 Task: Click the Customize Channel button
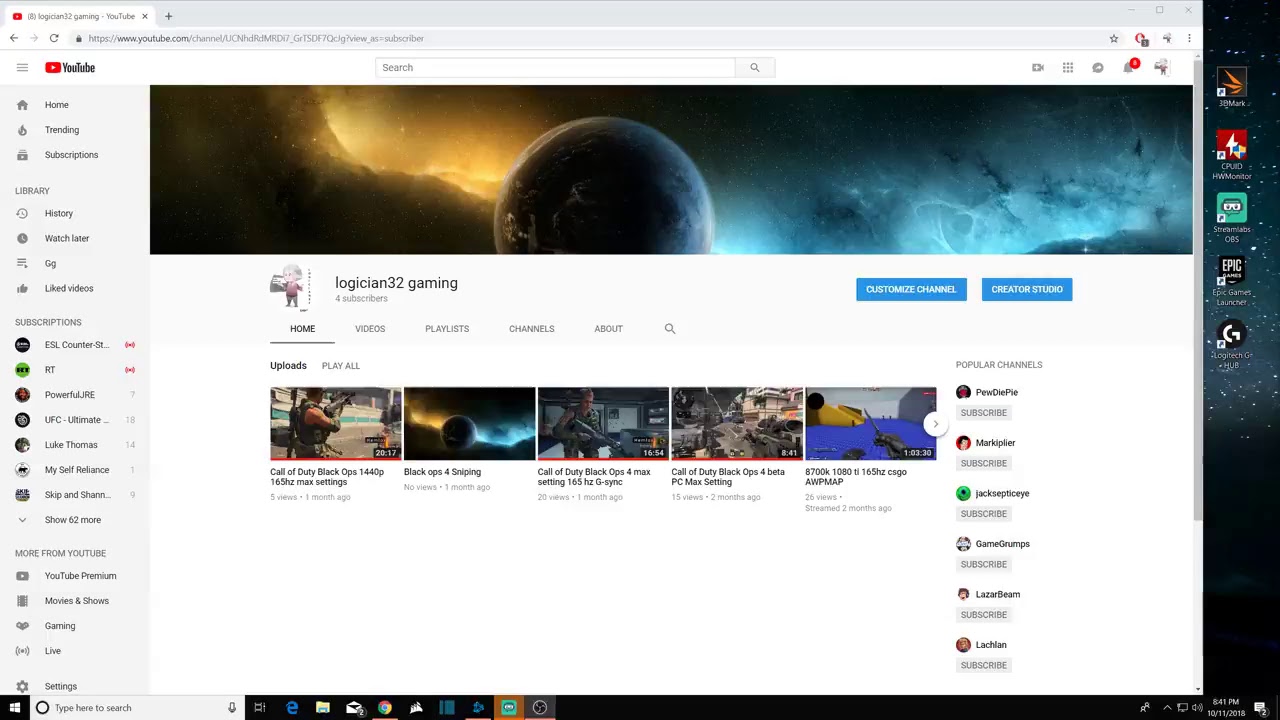911,289
